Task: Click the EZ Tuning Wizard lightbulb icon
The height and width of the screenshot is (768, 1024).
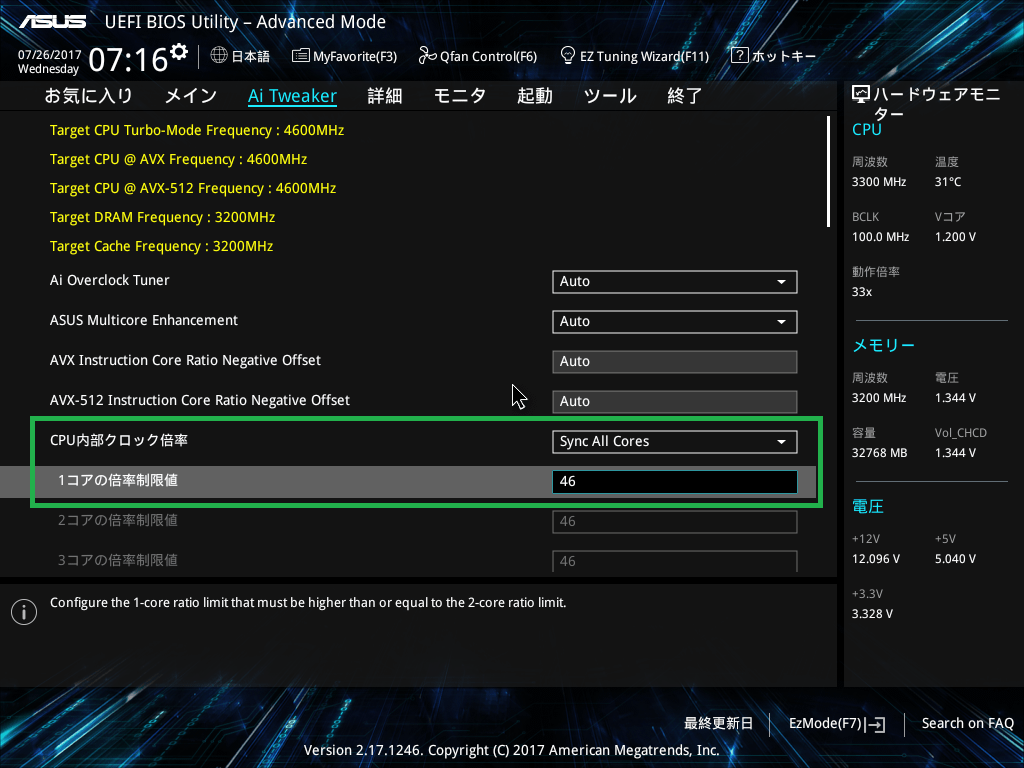Action: (x=568, y=55)
